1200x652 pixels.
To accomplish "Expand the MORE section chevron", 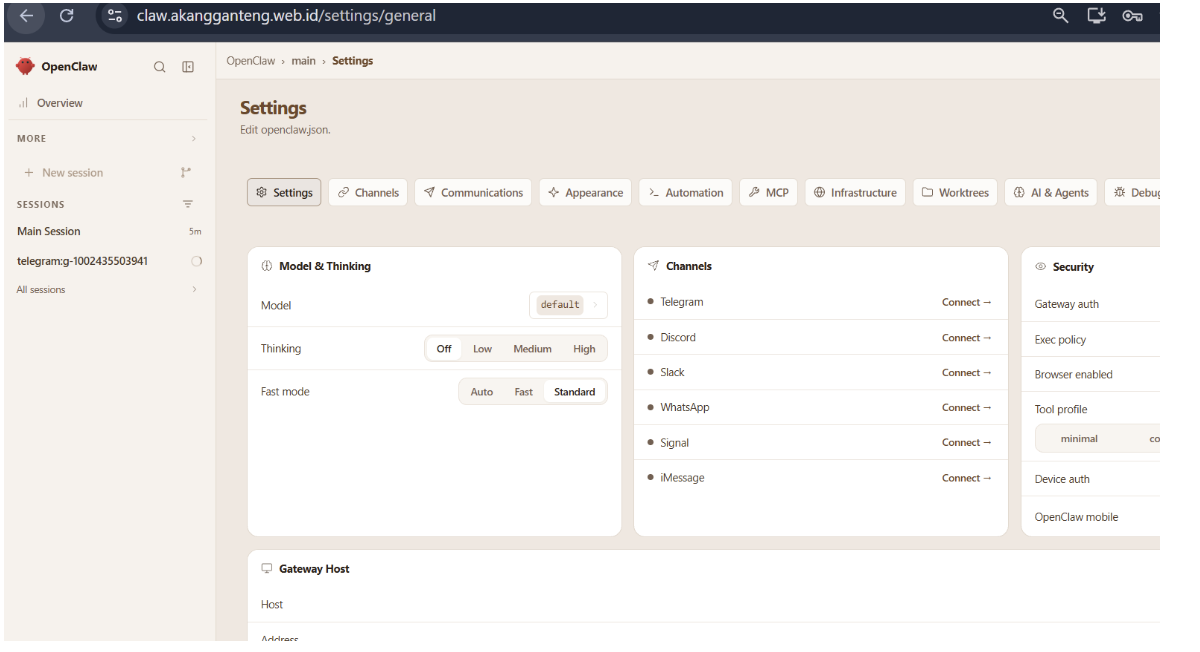I will pos(194,139).
